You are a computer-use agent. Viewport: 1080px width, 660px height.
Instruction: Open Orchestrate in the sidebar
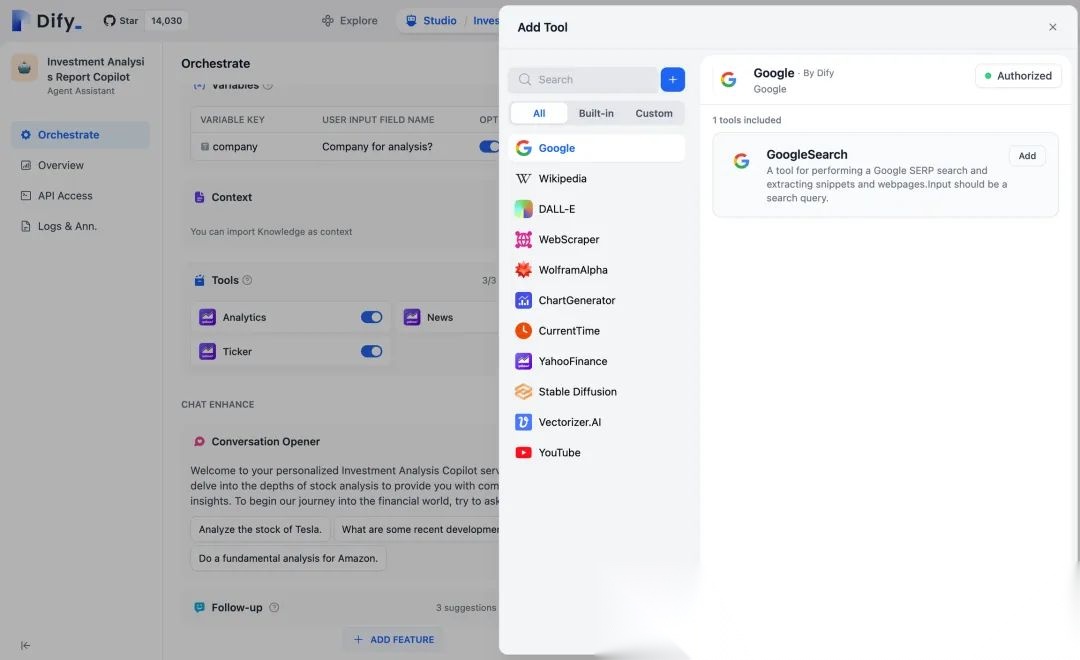pyautogui.click(x=81, y=135)
